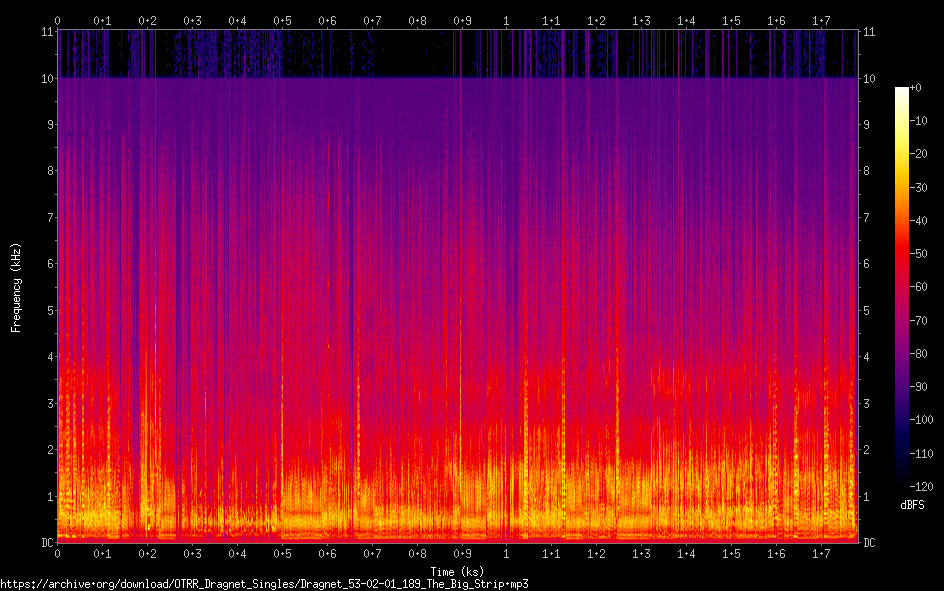The width and height of the screenshot is (944, 591).
Task: Click the 3 kHz label on the right axis
Action: [867, 403]
